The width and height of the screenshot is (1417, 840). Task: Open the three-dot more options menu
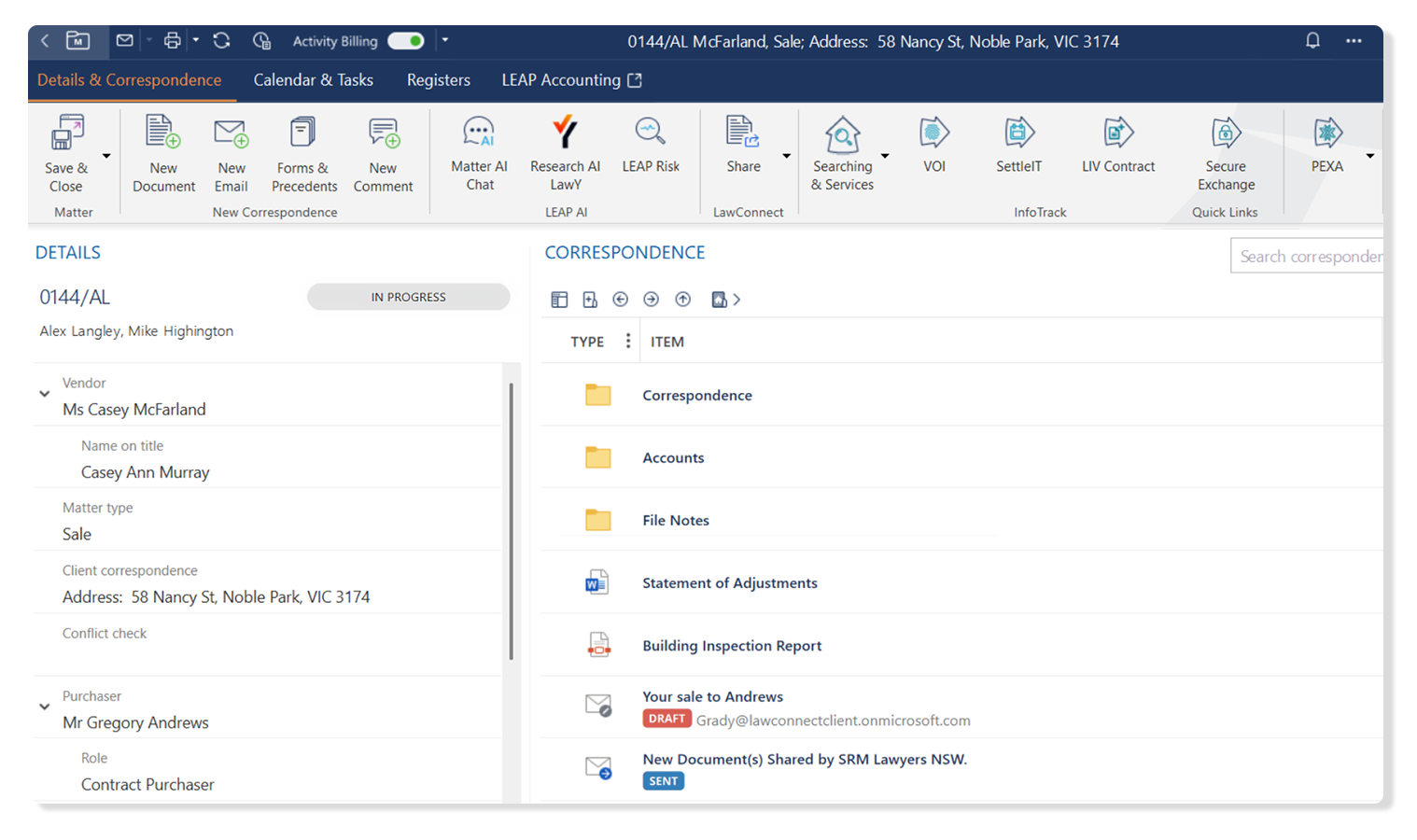[1354, 41]
